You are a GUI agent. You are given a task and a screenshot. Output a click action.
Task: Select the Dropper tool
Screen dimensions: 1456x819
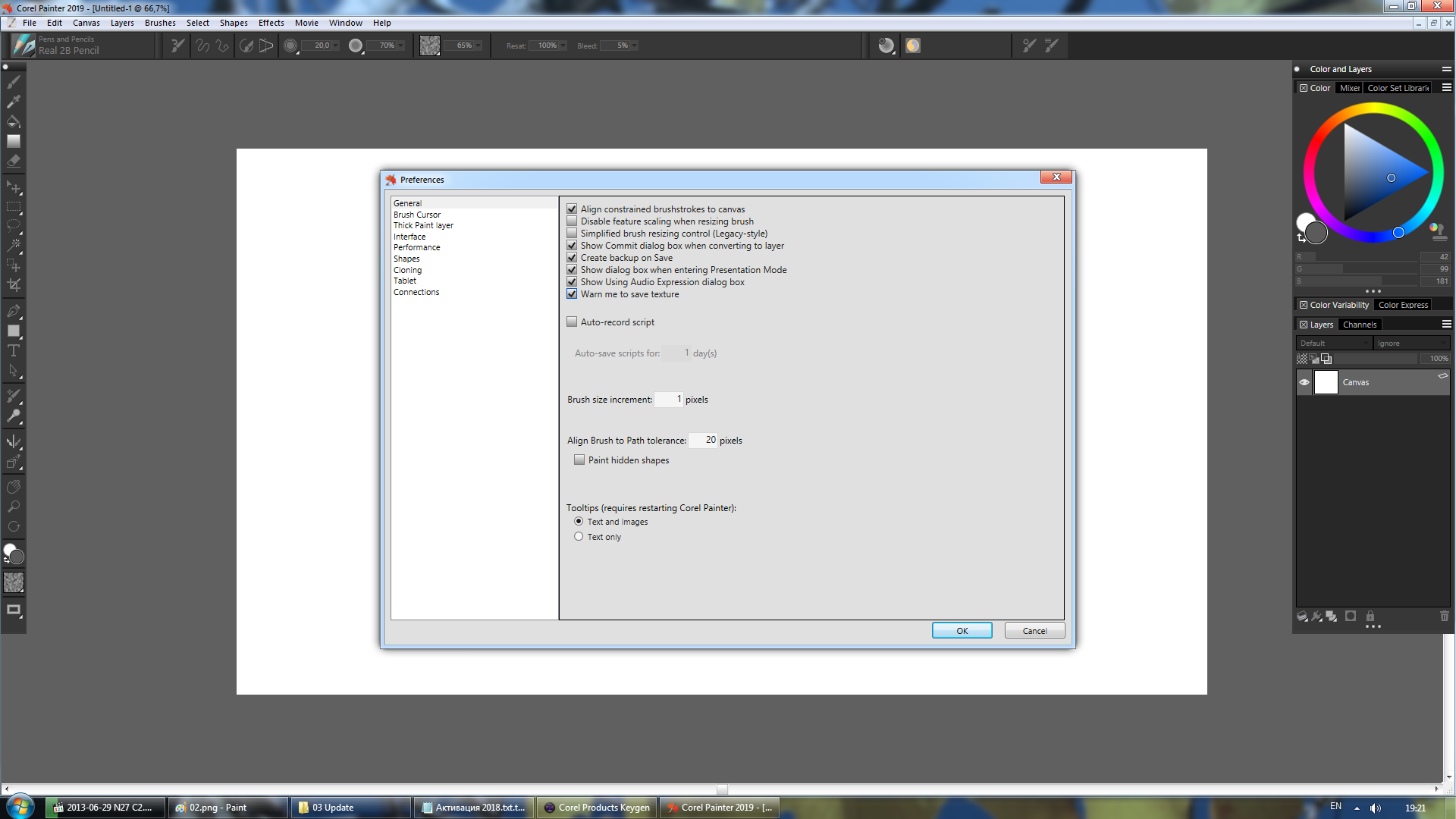click(x=13, y=102)
